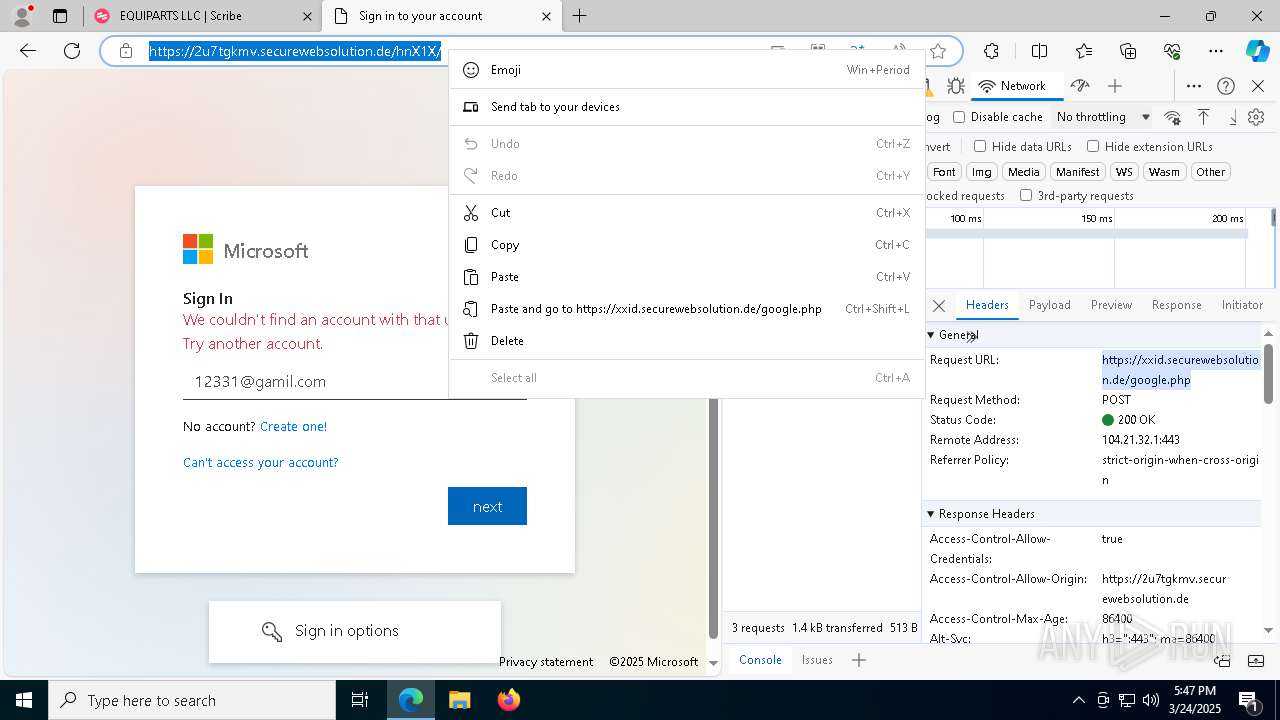Close the request details pane
This screenshot has width=1280, height=720.
click(939, 305)
